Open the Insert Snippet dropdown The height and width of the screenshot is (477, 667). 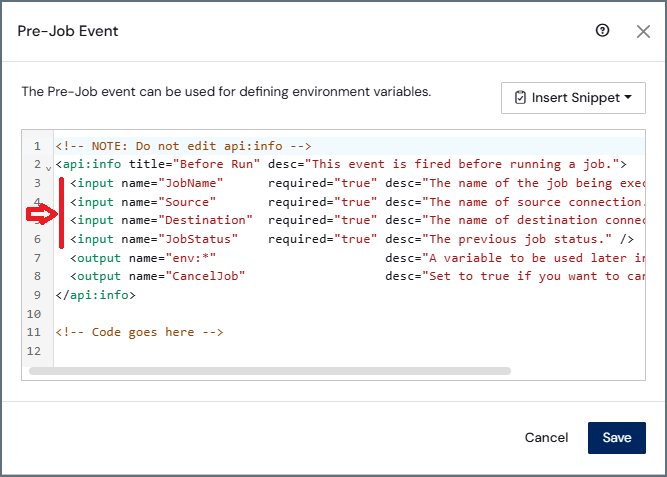pos(573,98)
